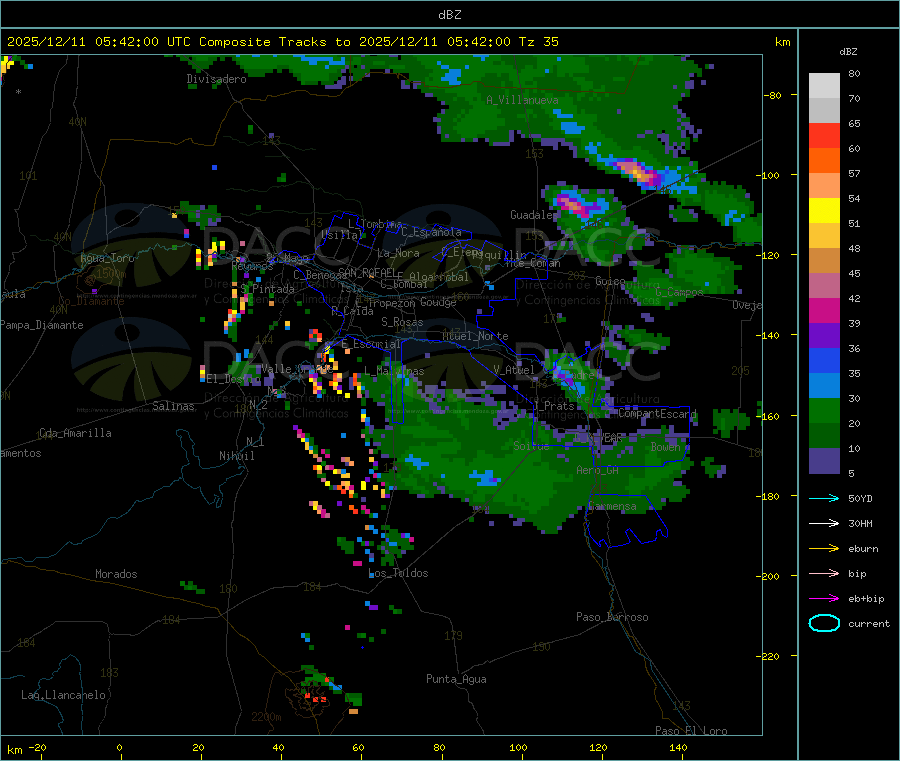Pick the light gray 70-80 dBZ swatch

tap(824, 86)
